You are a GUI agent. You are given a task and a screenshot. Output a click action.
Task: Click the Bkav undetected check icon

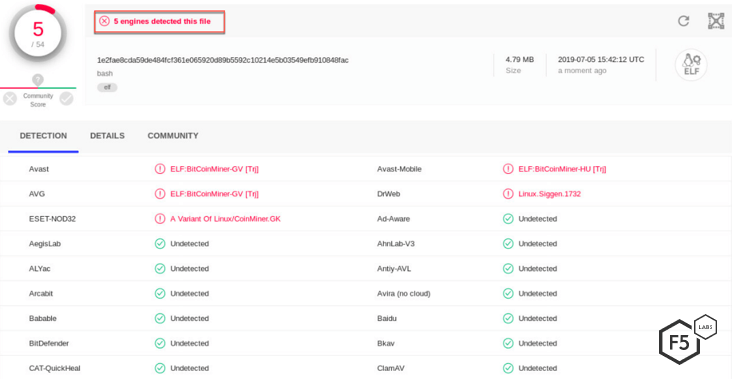click(508, 343)
